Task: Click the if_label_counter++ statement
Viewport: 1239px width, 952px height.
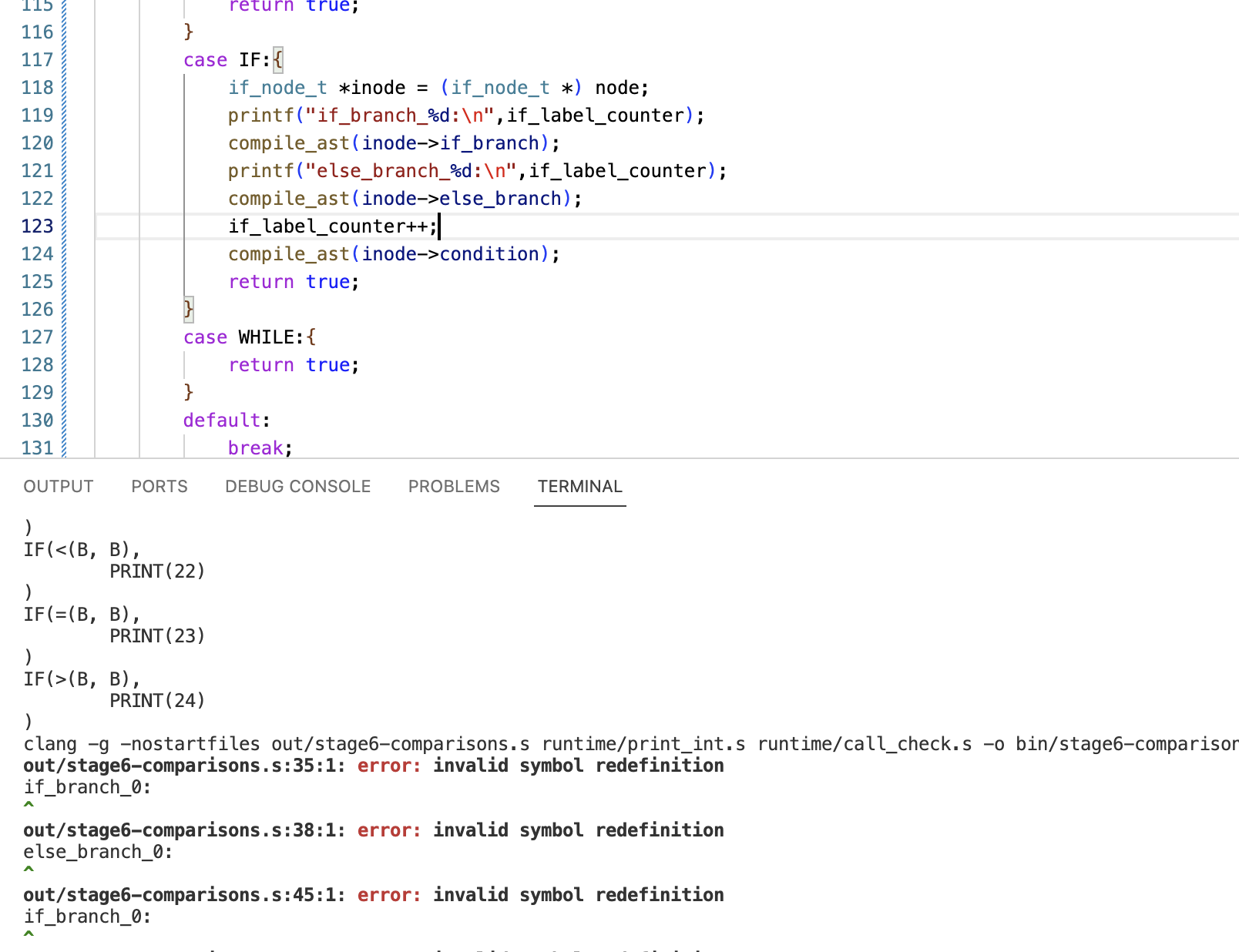Action: 331,226
